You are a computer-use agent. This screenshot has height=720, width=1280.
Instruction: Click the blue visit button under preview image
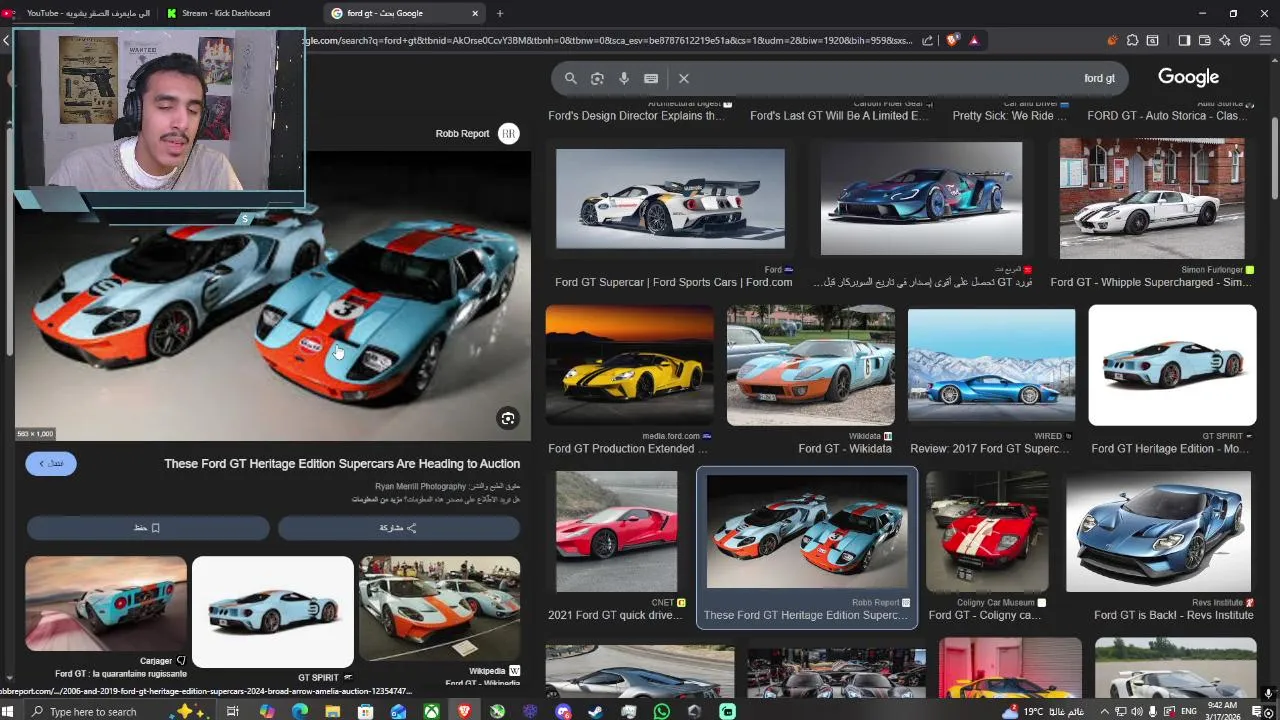51,463
